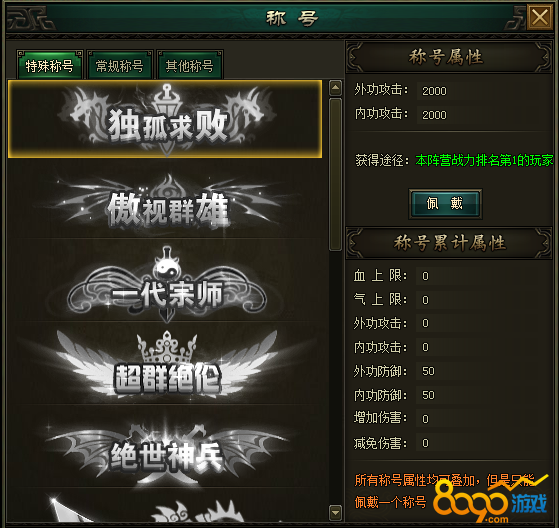Click the 内功防御 cumulative value 50
This screenshot has height=528, width=559.
coord(483,395)
